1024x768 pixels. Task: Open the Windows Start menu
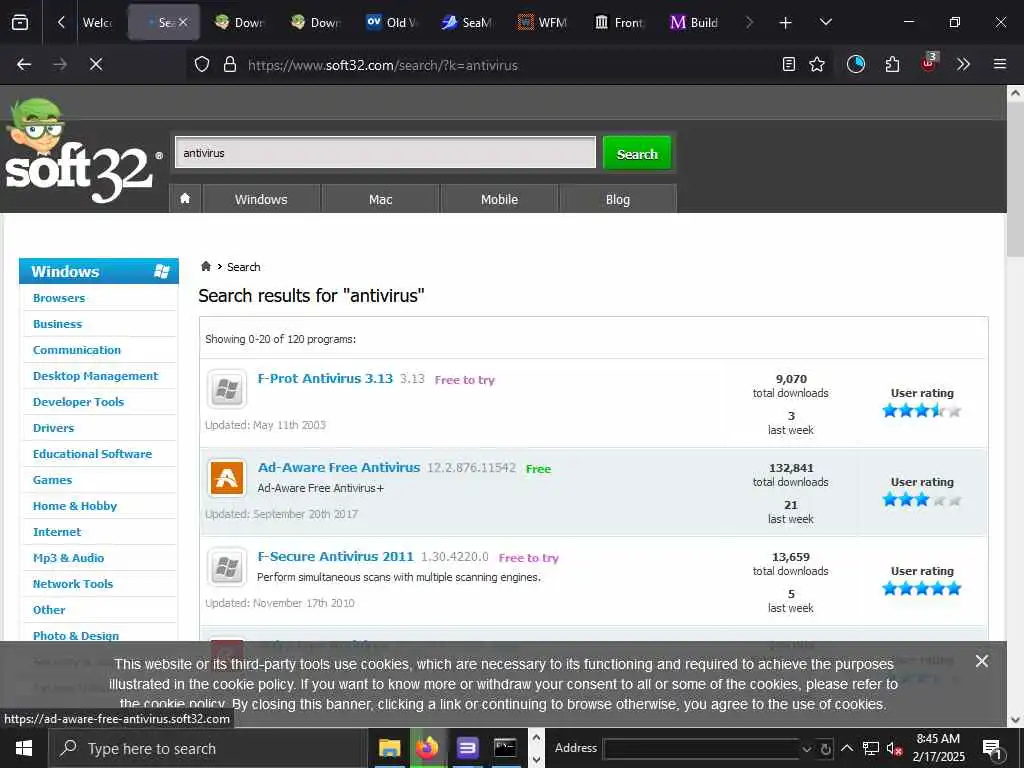coord(24,748)
